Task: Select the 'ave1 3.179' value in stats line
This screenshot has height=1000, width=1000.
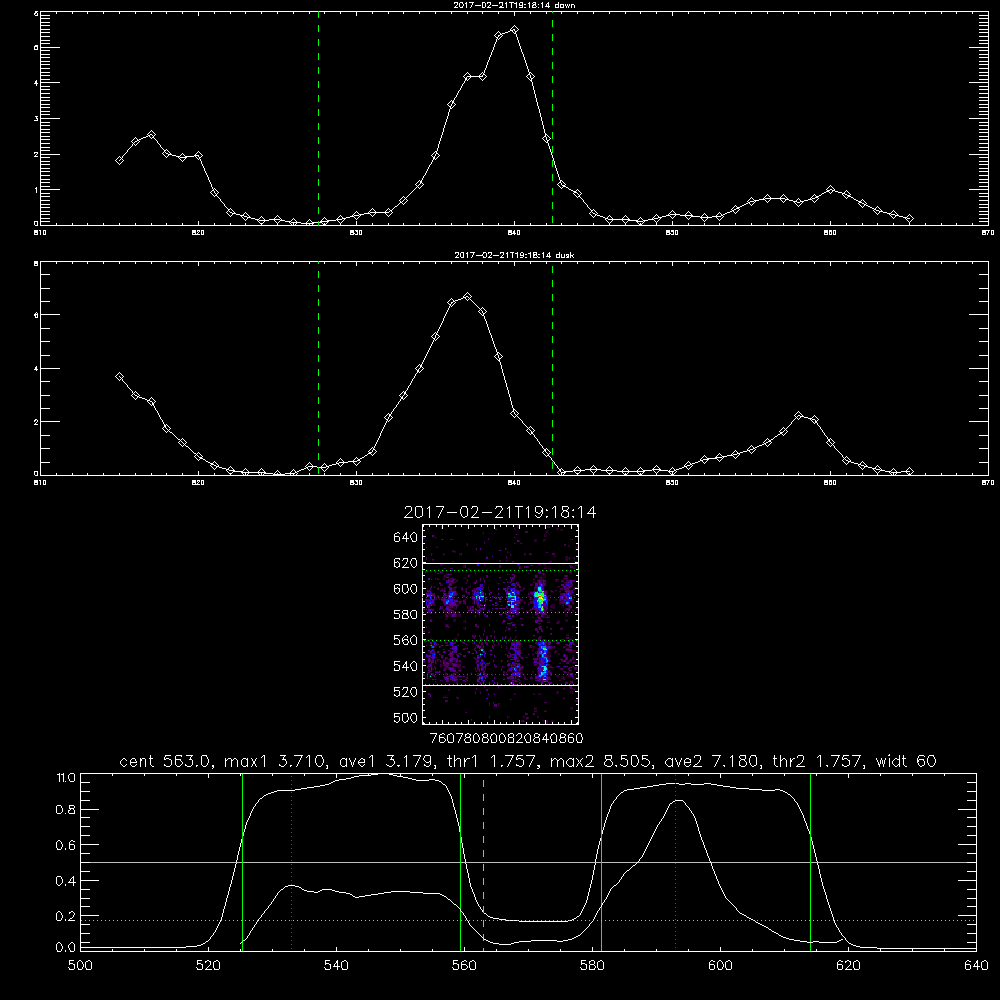Action: click(x=389, y=761)
